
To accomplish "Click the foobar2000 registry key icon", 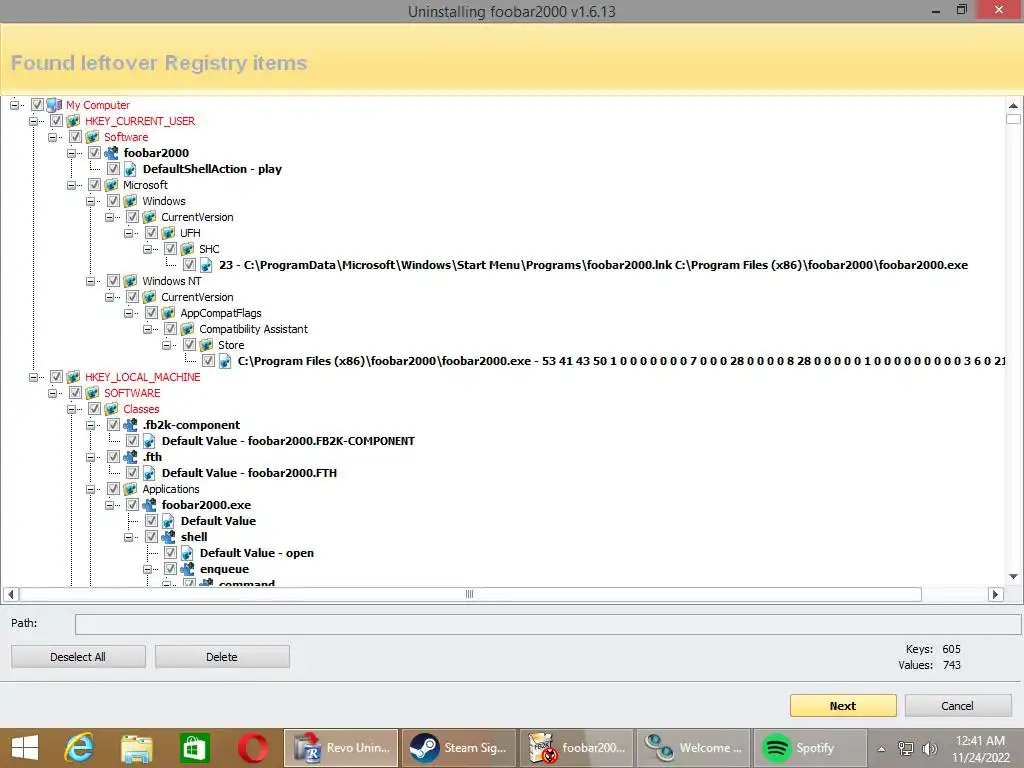I will click(x=112, y=153).
